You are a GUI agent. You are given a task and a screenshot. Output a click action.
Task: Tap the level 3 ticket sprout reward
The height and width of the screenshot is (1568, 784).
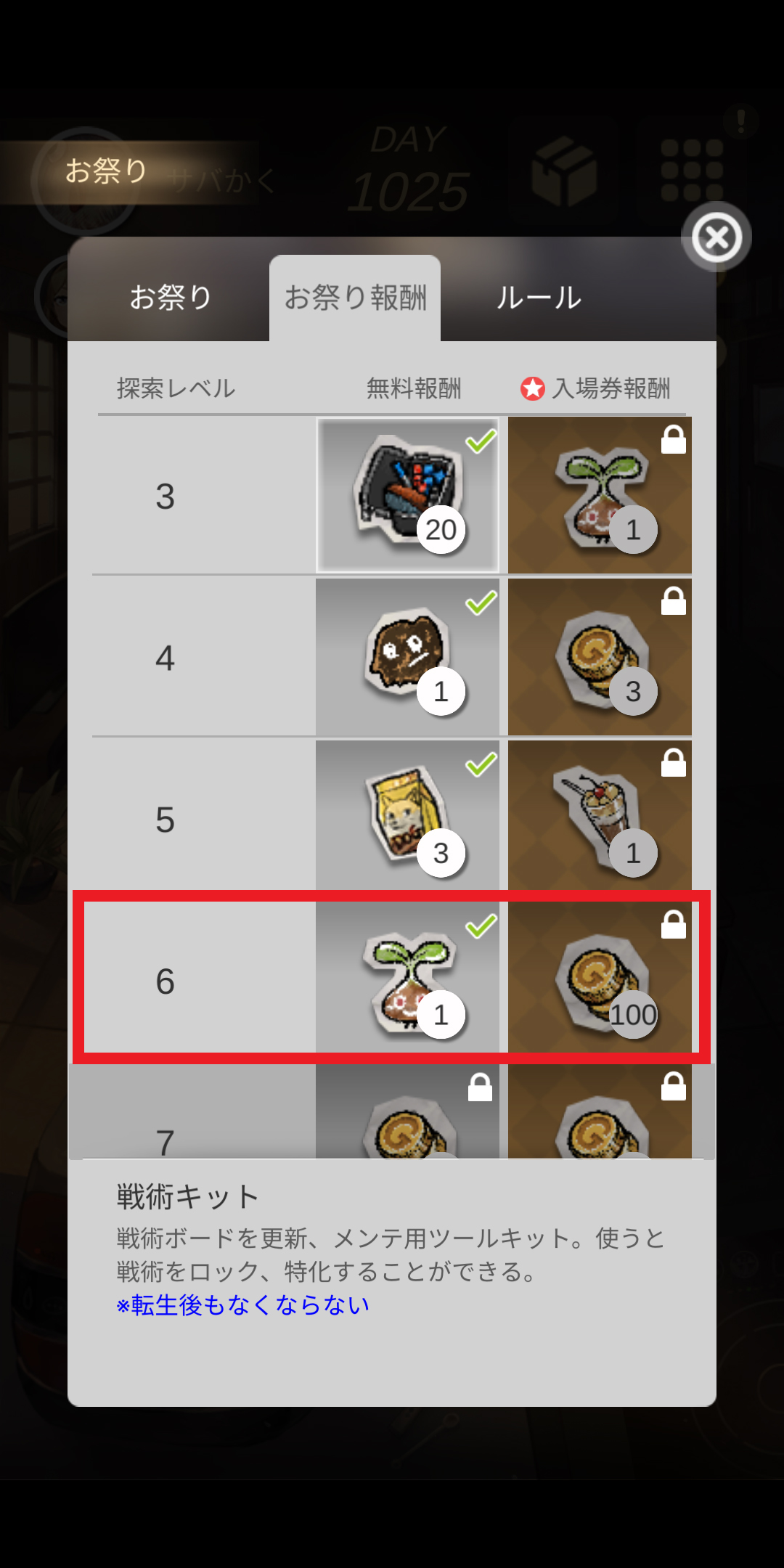pyautogui.click(x=600, y=495)
